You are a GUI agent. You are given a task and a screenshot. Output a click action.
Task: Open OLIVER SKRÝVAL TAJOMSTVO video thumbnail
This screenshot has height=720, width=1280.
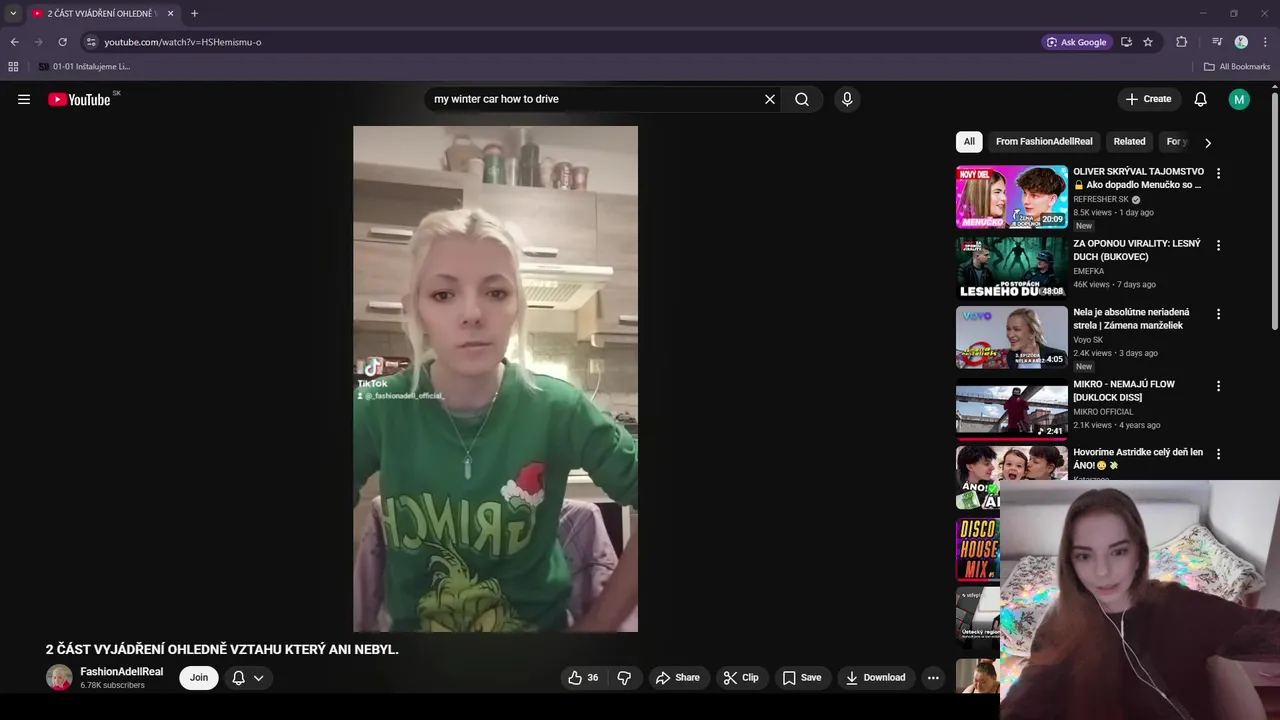coord(1011,197)
